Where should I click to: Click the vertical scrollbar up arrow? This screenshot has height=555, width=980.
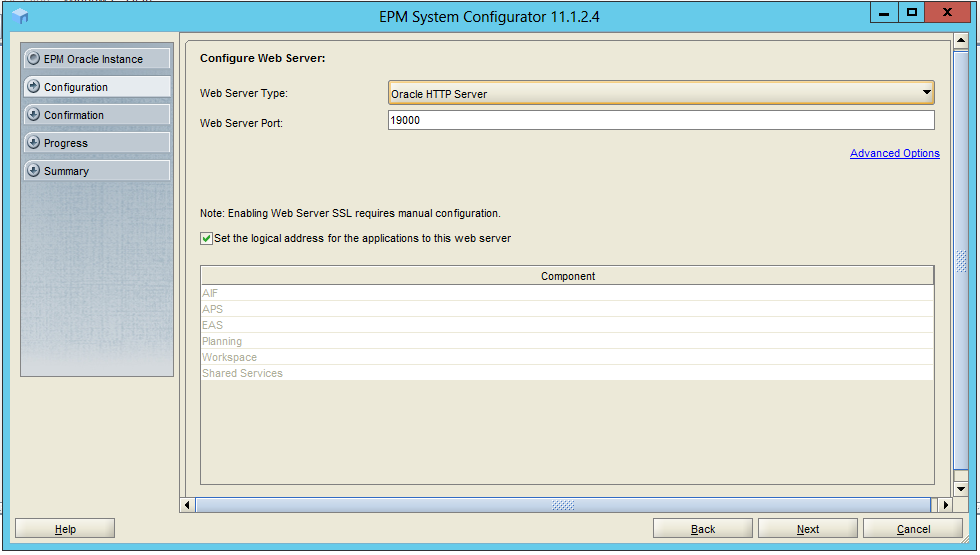coord(961,41)
